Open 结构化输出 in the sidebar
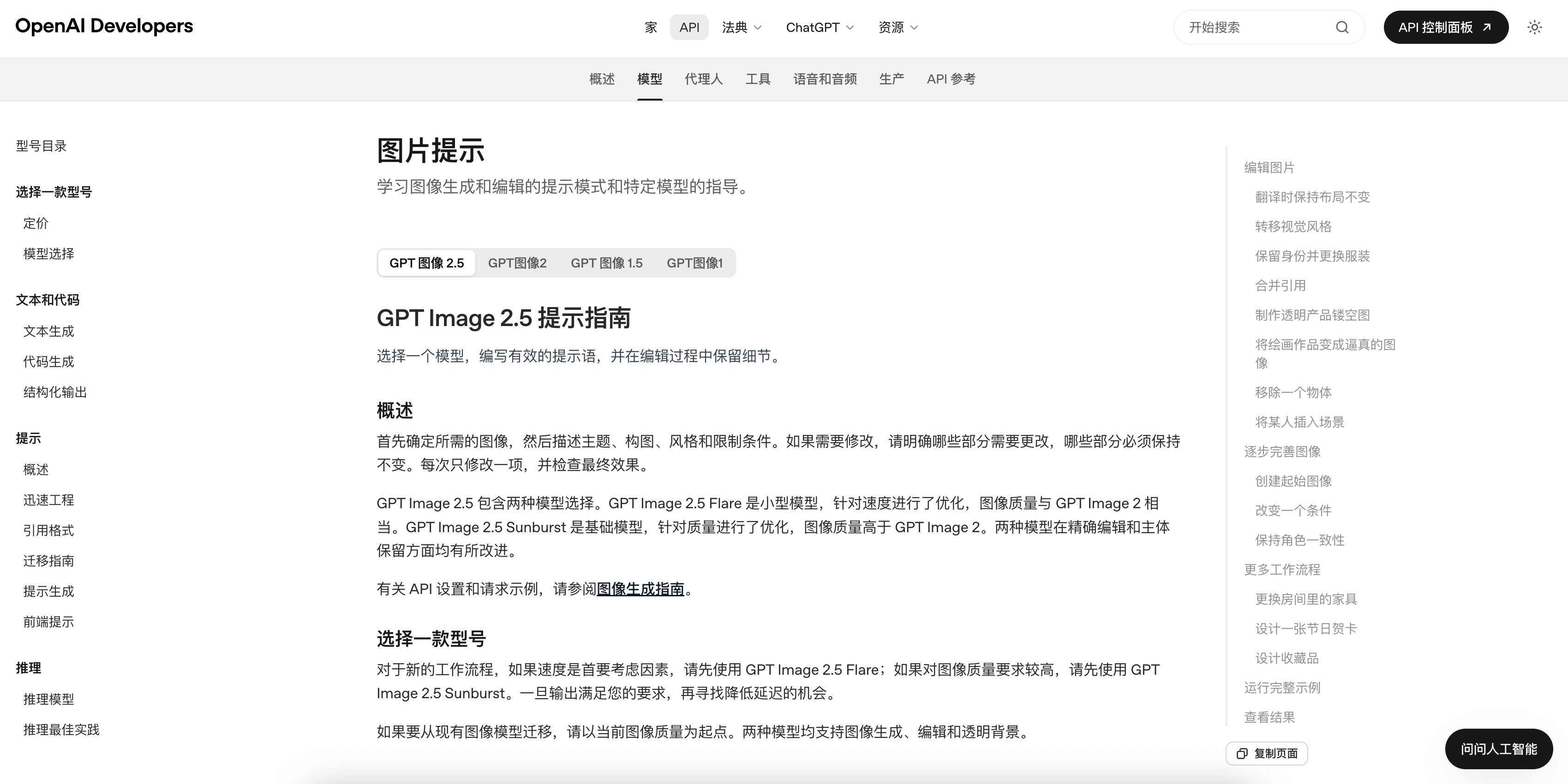This screenshot has width=1568, height=784. coord(55,392)
